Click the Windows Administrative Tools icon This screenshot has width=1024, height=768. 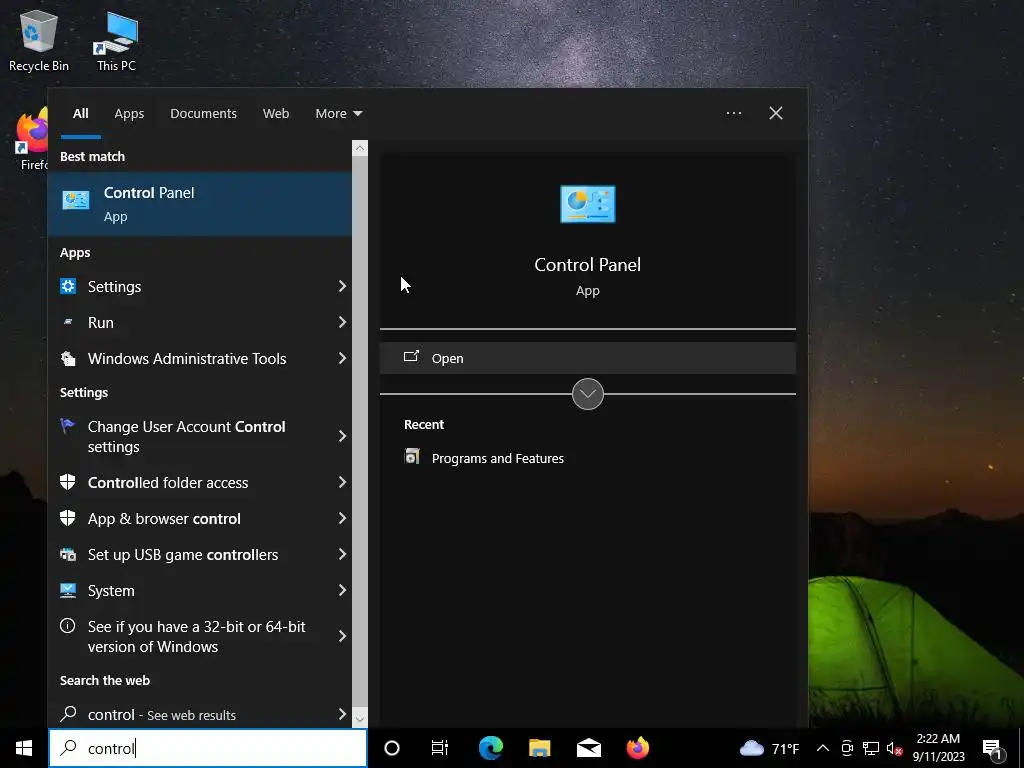[x=68, y=358]
